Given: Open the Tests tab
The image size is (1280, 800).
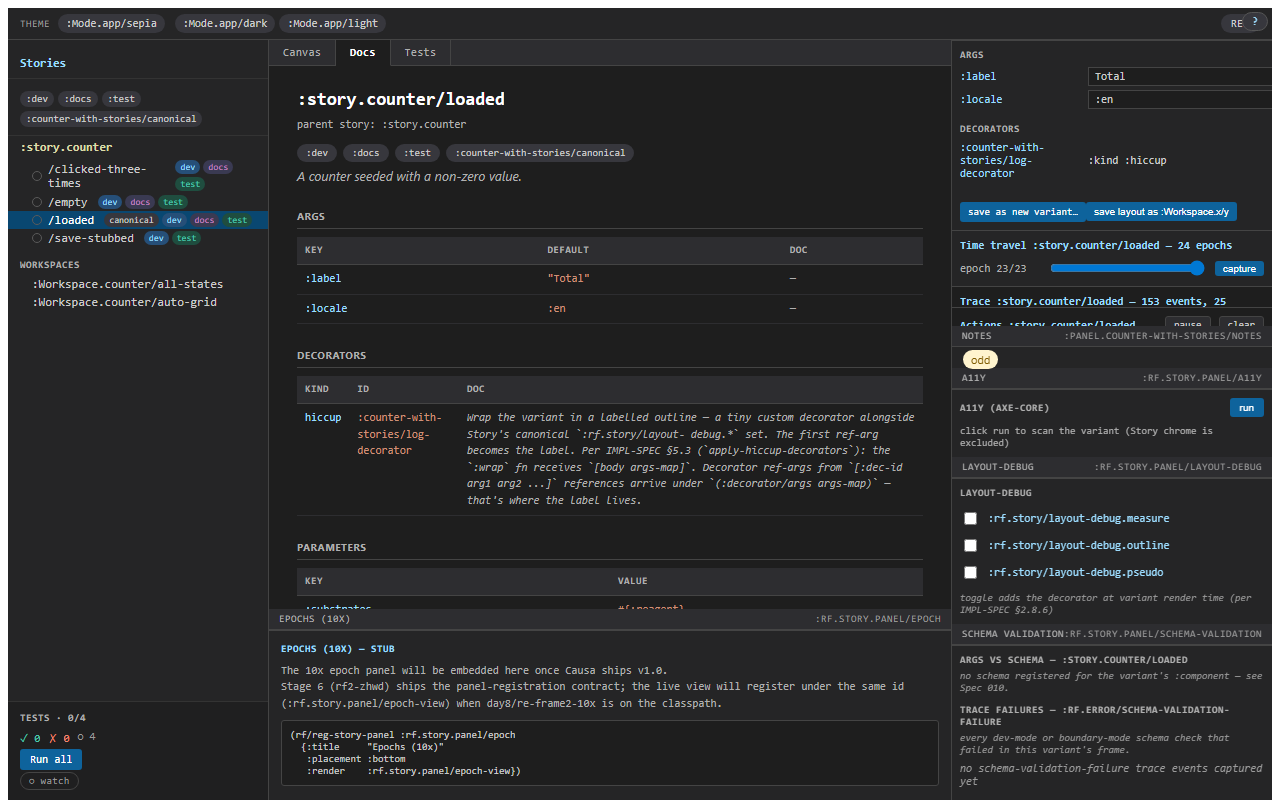Looking at the screenshot, I should point(420,52).
